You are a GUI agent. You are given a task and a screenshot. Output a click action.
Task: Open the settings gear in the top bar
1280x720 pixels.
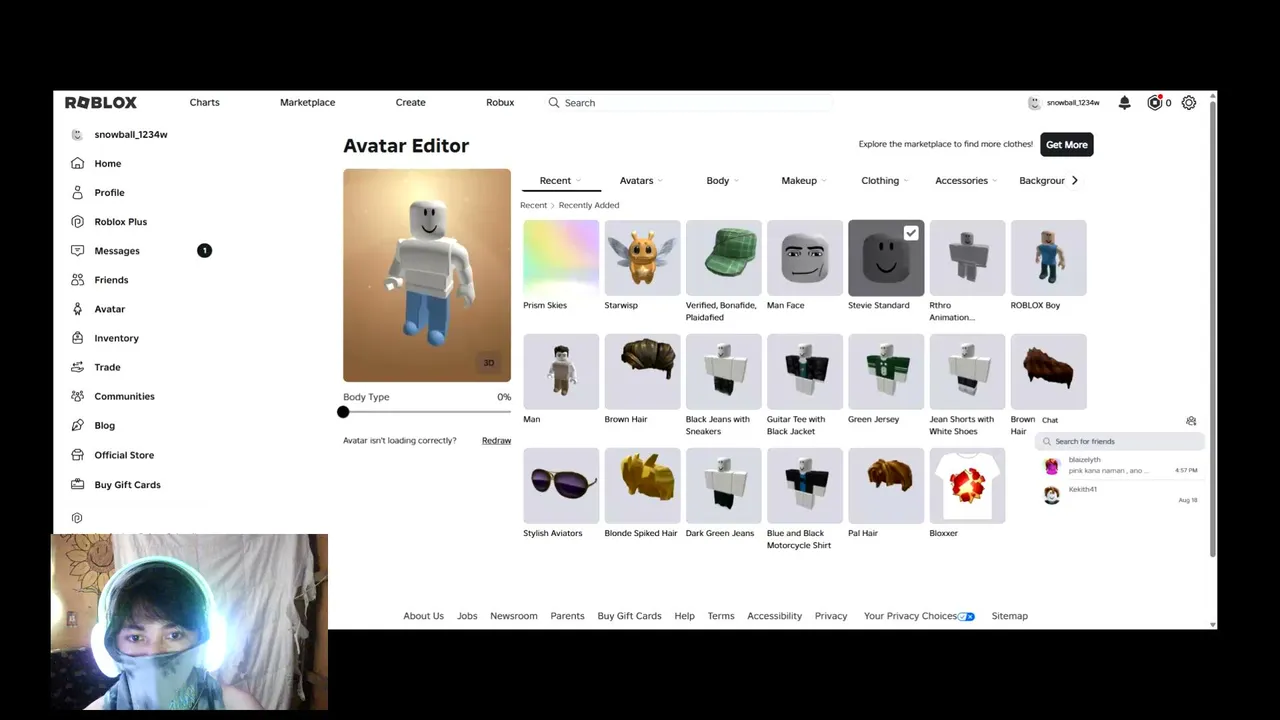(1189, 102)
